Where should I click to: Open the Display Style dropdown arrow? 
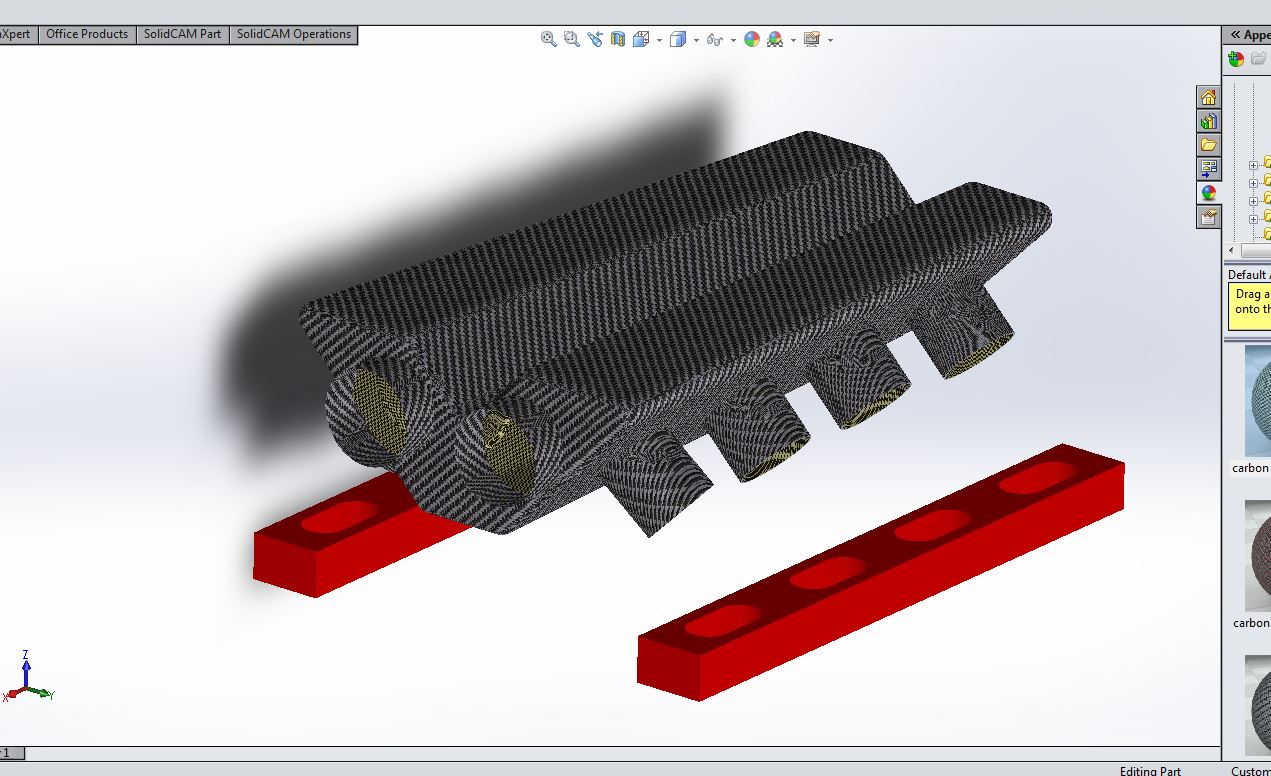click(695, 40)
